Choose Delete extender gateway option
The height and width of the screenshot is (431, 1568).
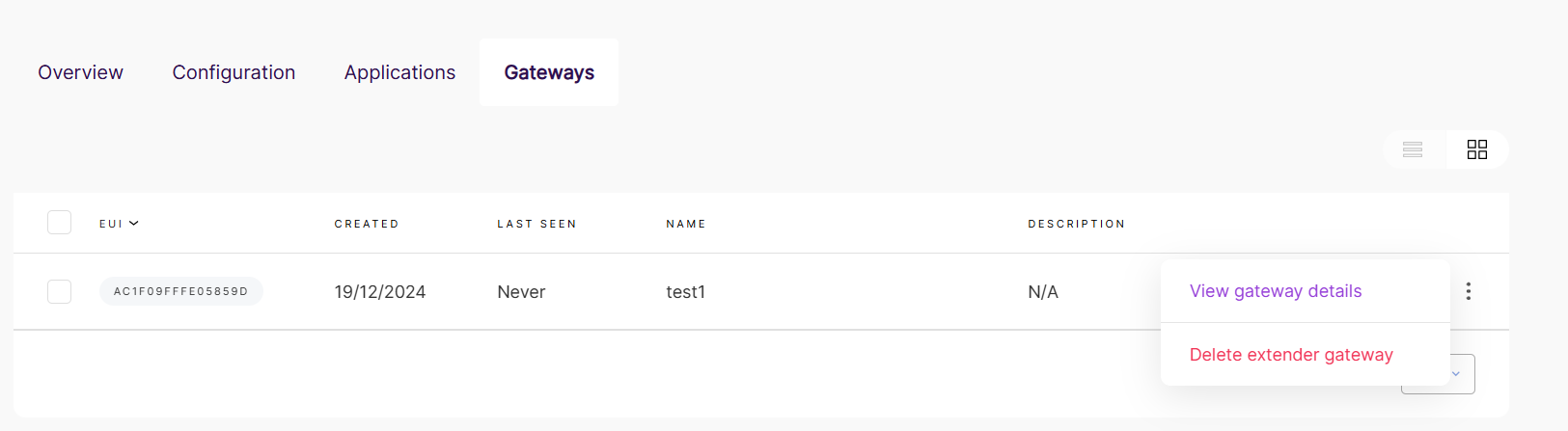(x=1291, y=355)
